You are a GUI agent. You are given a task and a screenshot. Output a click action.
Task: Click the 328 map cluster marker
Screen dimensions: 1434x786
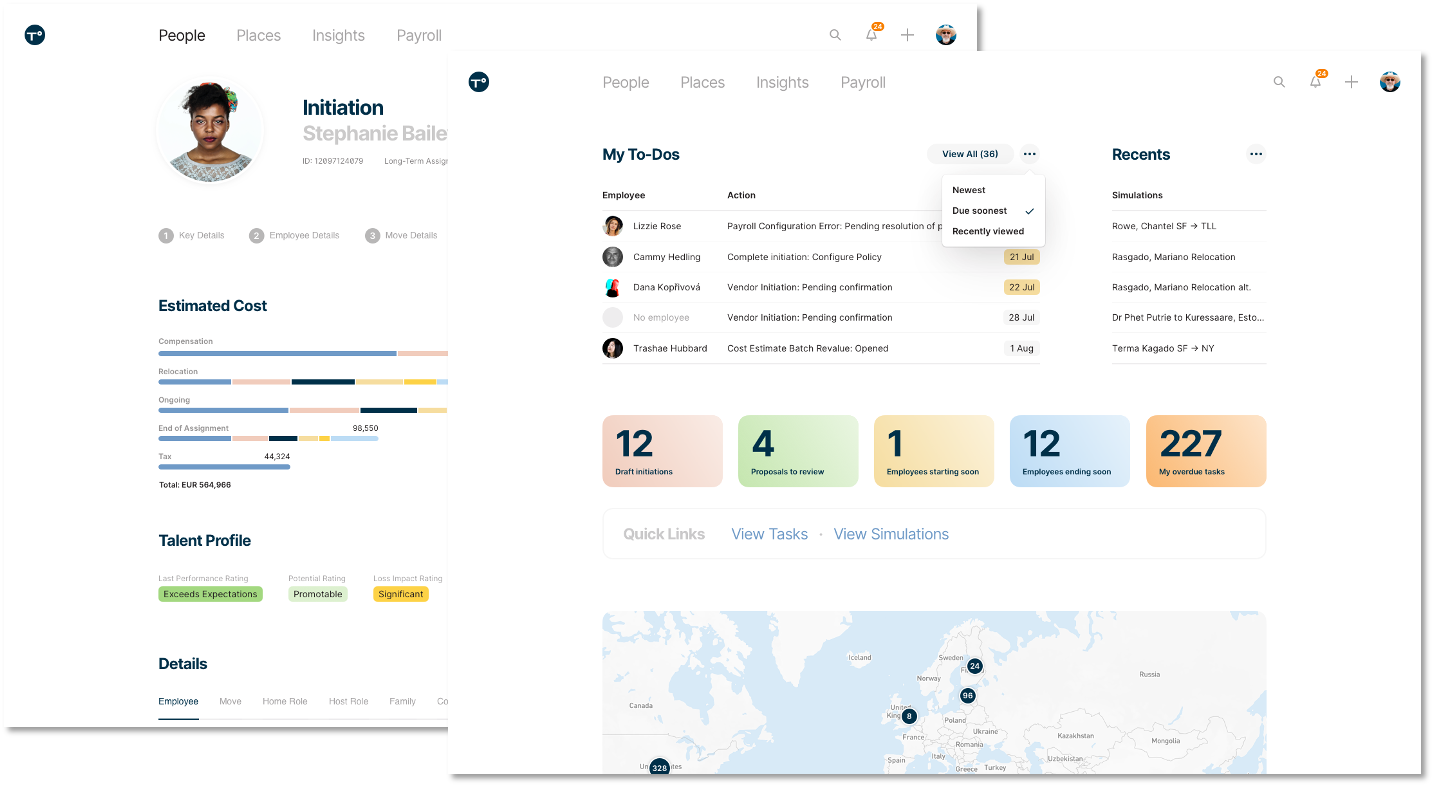[x=659, y=767]
